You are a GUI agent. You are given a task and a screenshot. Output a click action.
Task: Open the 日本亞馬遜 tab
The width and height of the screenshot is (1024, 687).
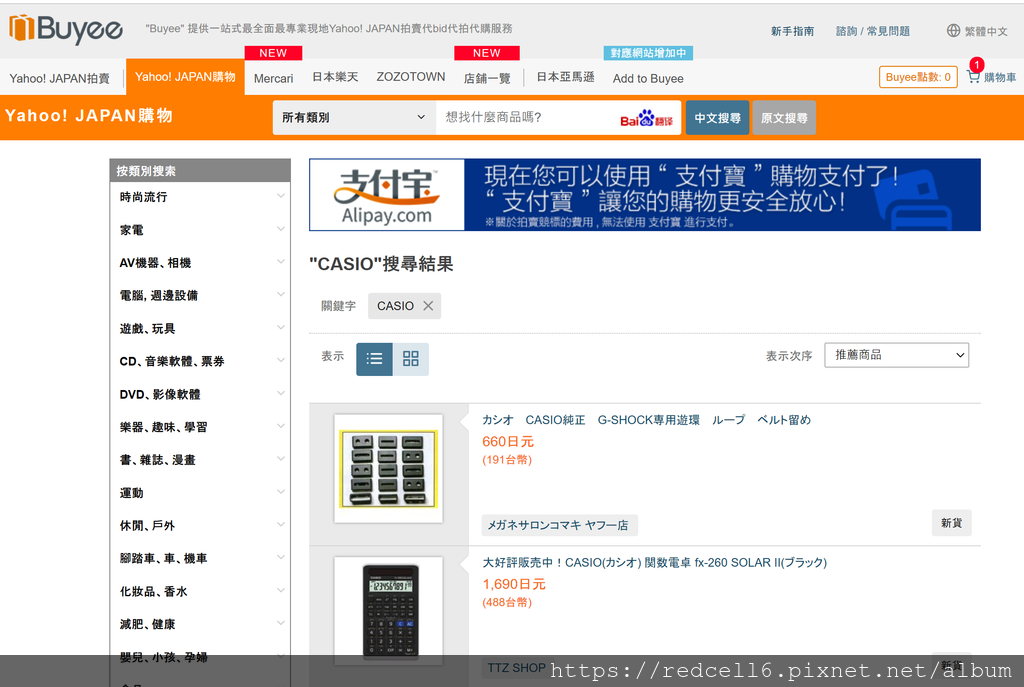coord(566,77)
